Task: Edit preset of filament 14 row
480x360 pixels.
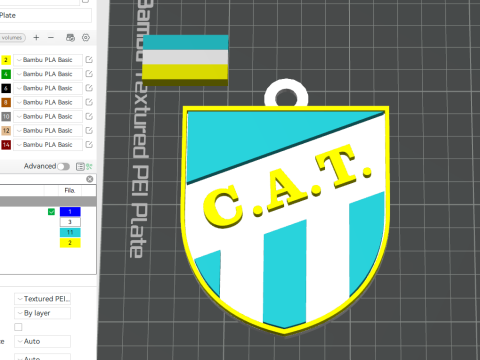Action: point(89,144)
